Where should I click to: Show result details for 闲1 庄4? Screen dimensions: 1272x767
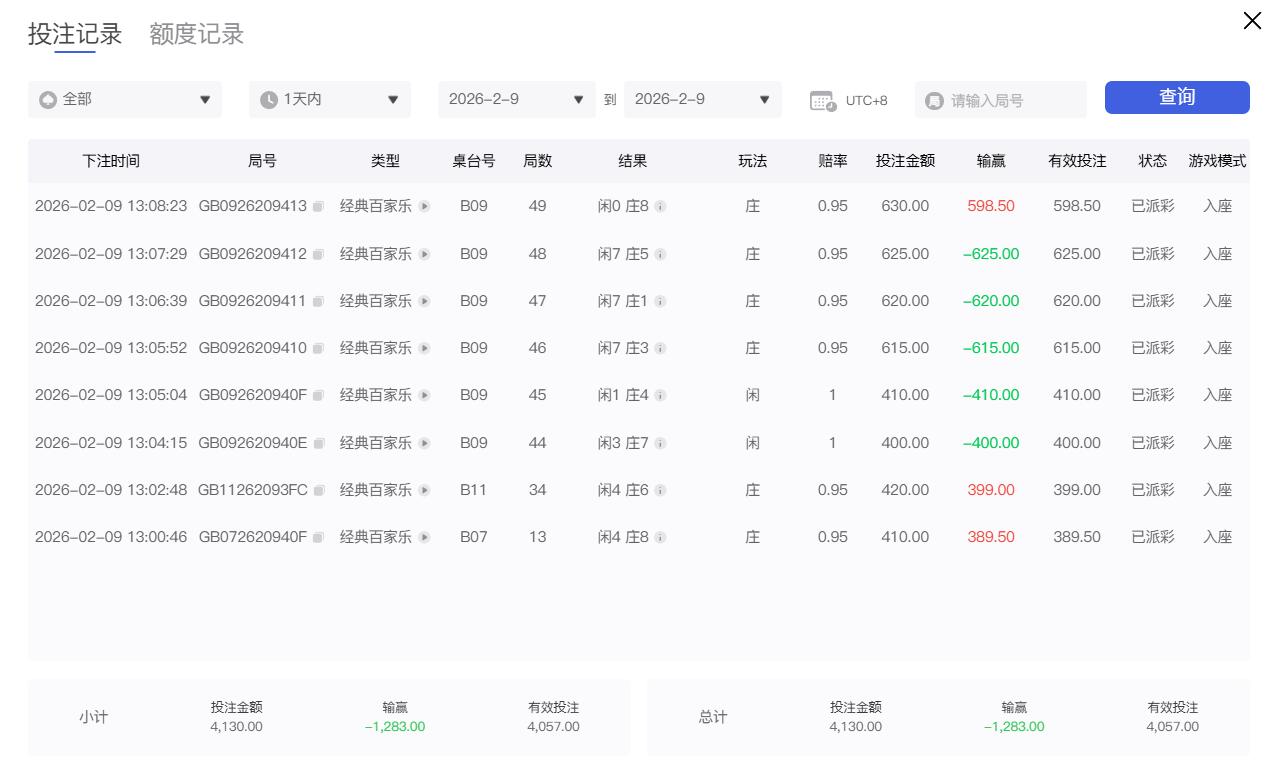point(660,396)
